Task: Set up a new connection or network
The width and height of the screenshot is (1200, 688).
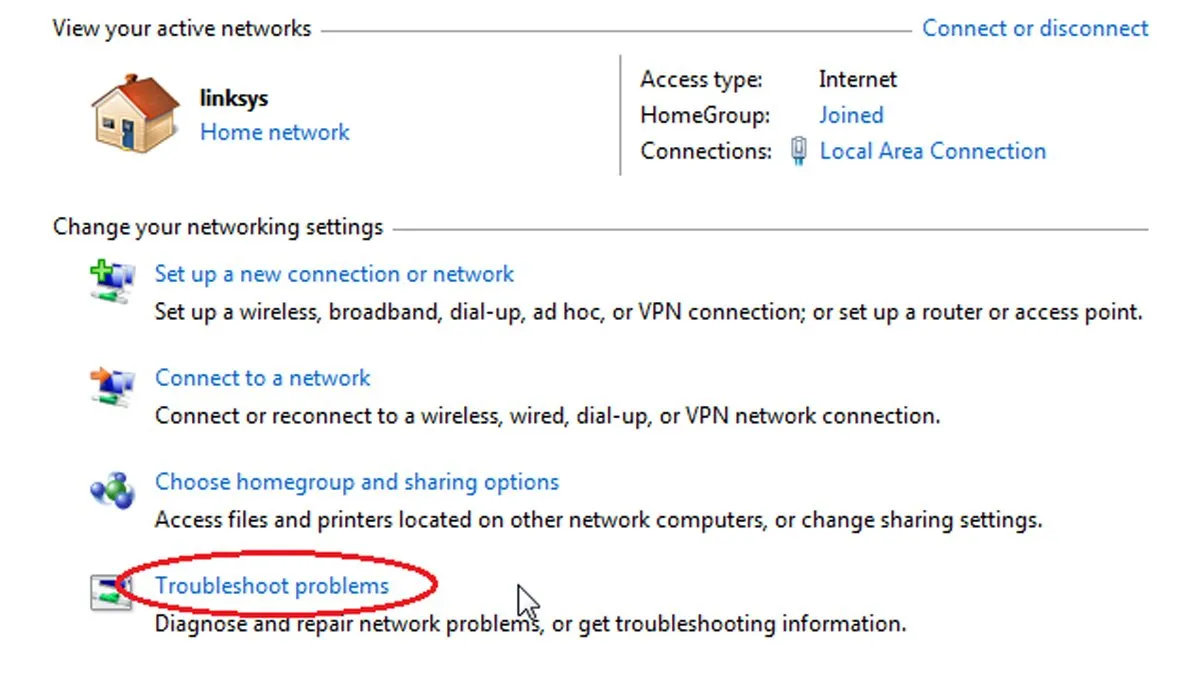Action: point(334,274)
